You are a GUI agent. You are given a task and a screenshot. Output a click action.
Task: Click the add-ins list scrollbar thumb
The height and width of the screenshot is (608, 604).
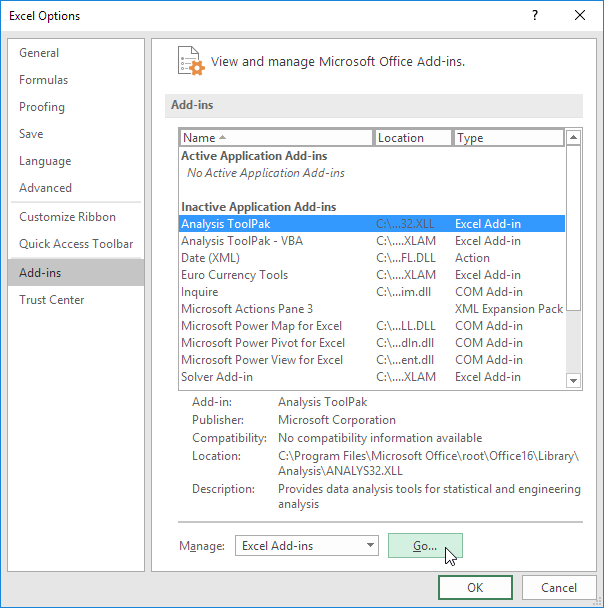click(573, 228)
